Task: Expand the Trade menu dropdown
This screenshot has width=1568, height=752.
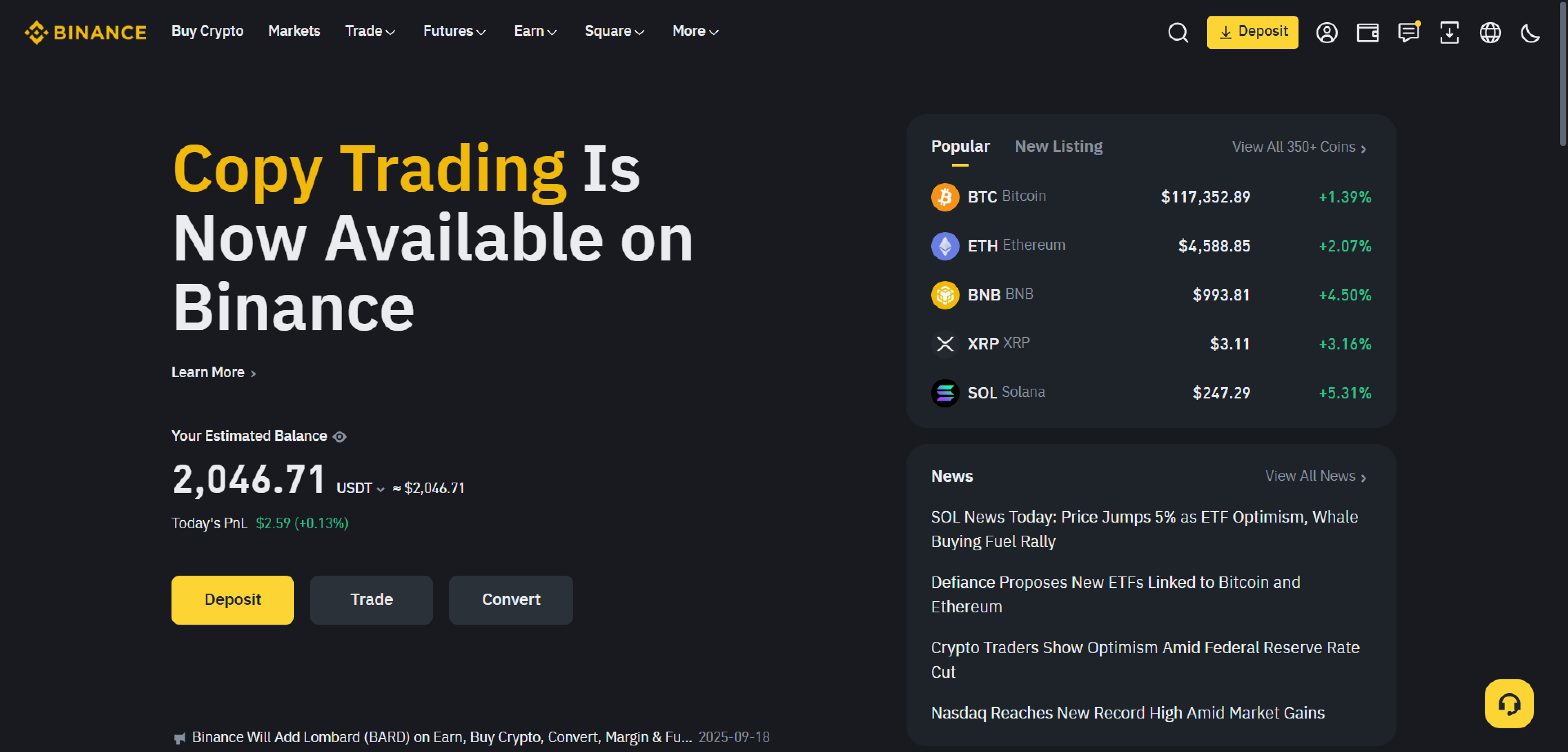Action: pos(370,31)
